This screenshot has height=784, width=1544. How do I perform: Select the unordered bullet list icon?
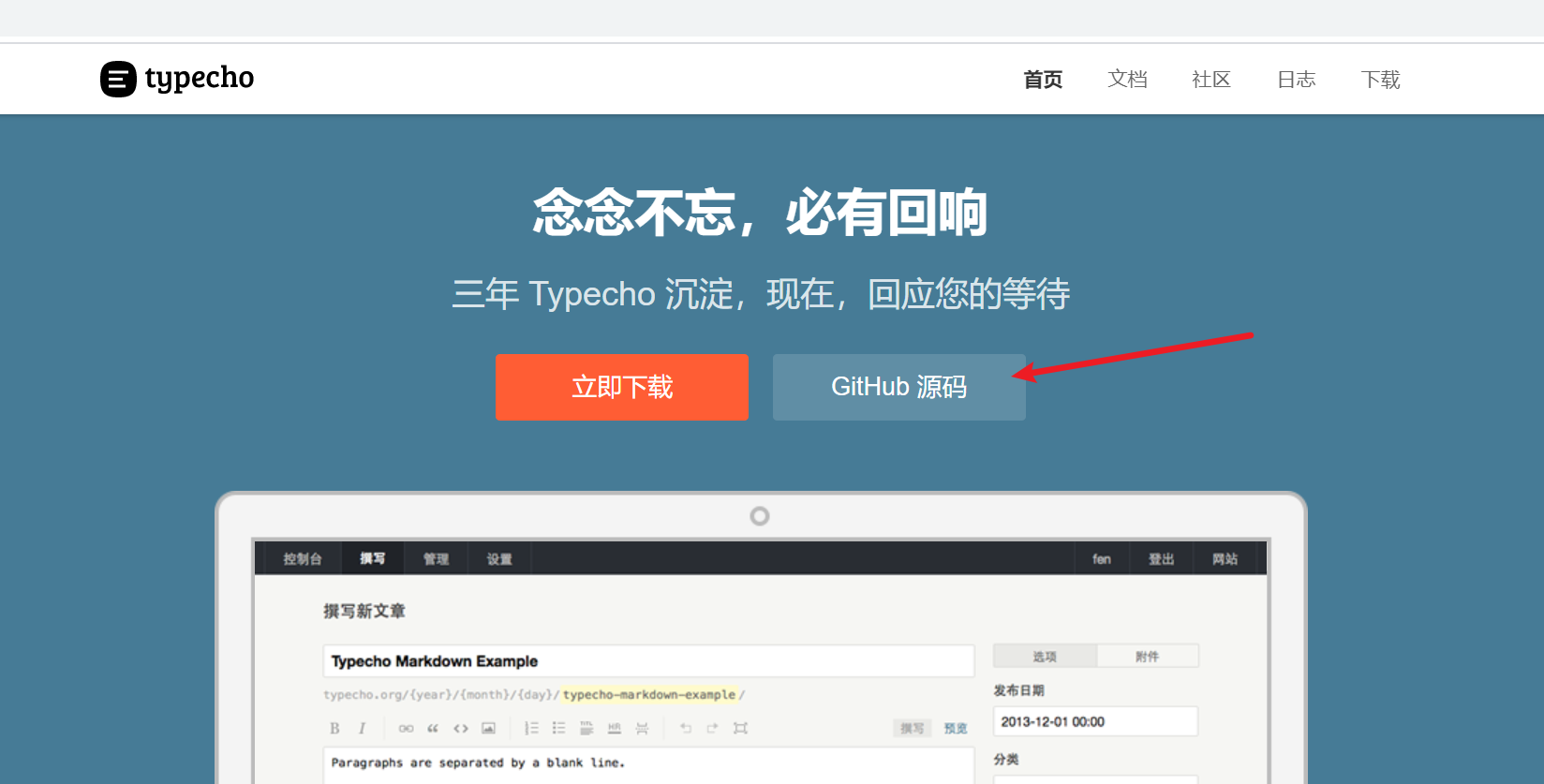pyautogui.click(x=558, y=728)
